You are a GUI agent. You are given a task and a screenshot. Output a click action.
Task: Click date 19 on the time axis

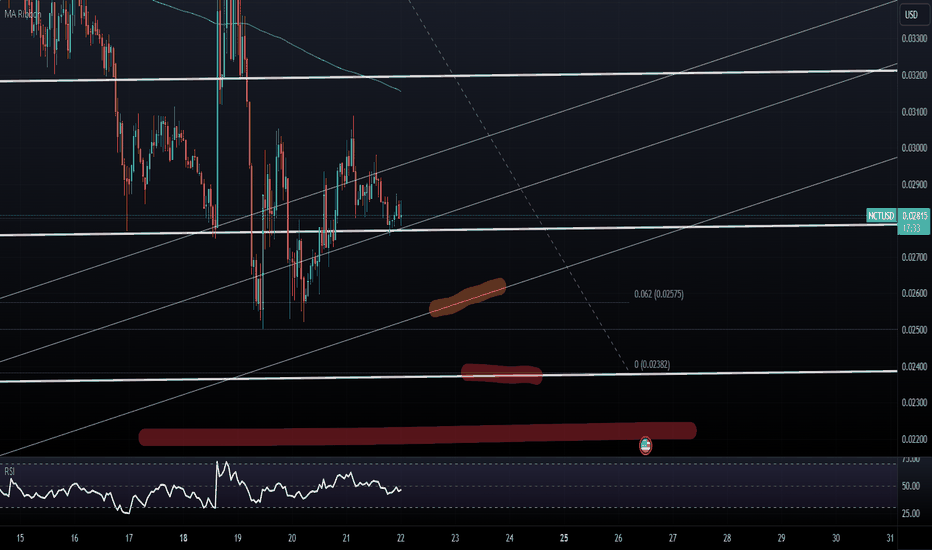click(238, 538)
